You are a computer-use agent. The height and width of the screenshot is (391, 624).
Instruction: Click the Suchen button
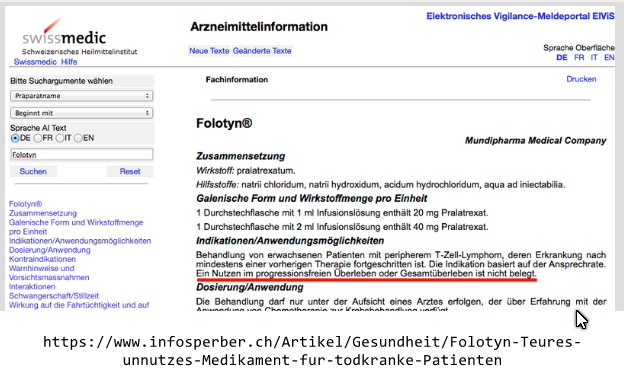(x=33, y=171)
